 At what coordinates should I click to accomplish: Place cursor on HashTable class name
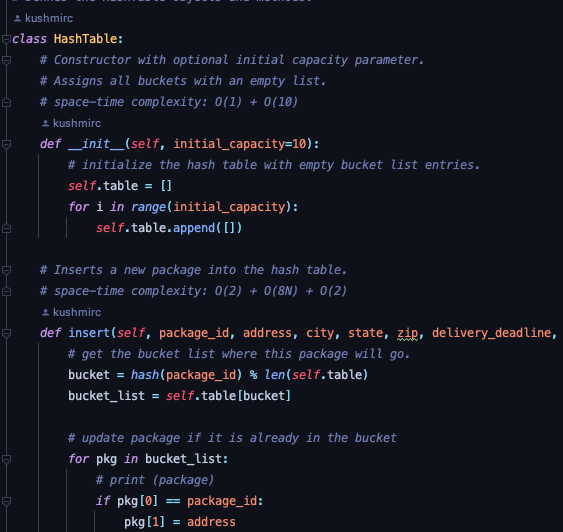85,39
